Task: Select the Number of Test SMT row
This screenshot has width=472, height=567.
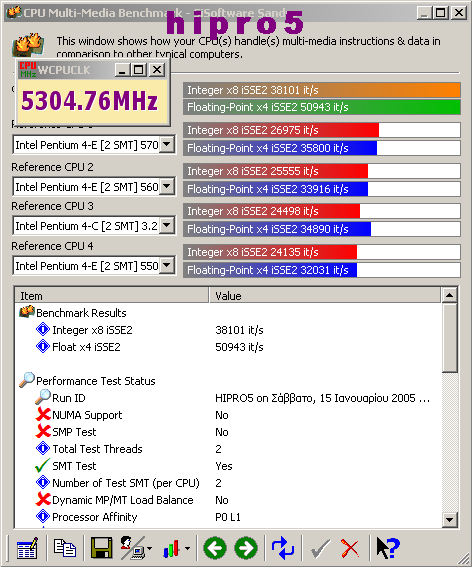Action: [x=228, y=483]
